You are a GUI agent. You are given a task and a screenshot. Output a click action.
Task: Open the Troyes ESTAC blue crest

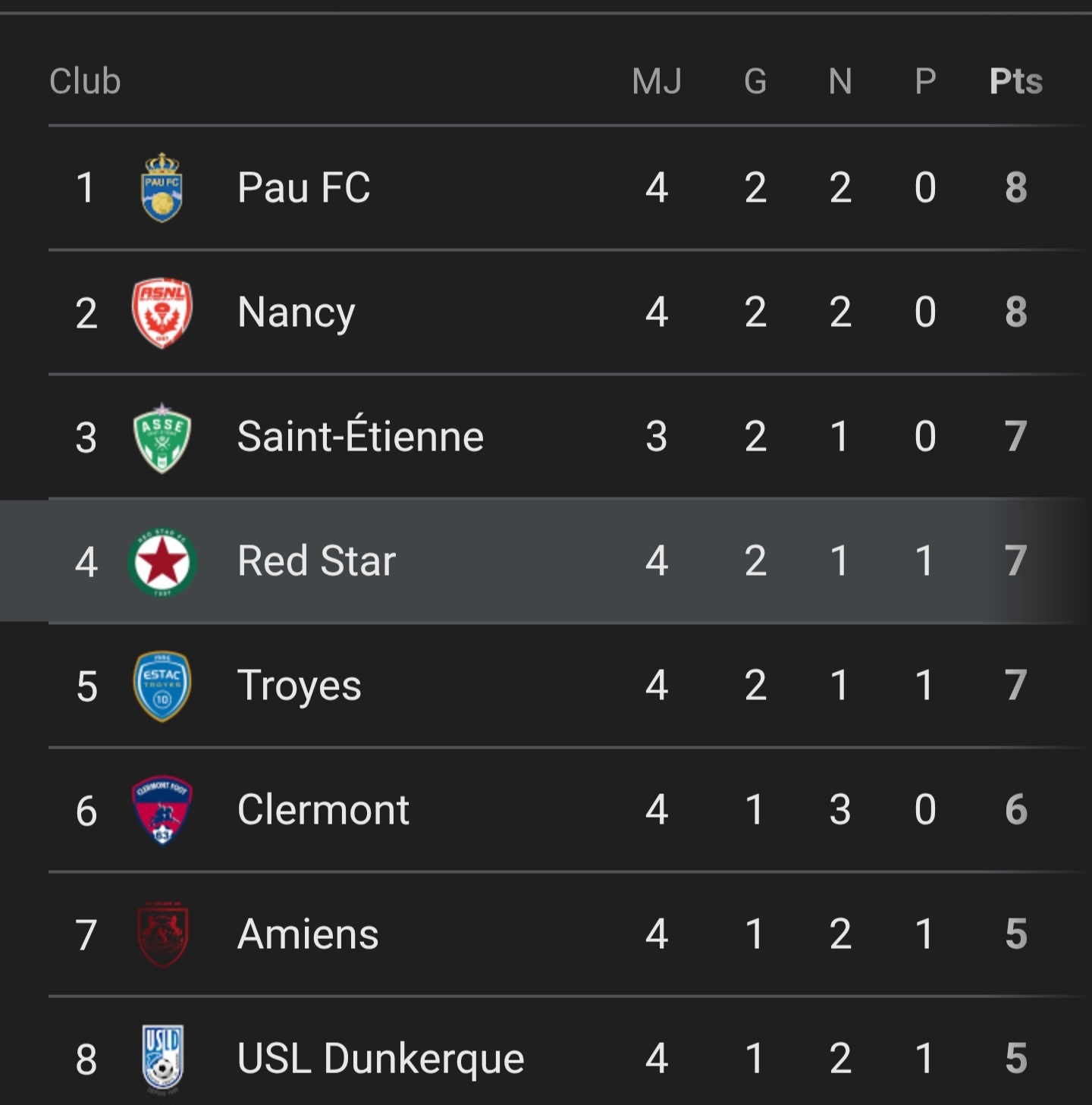pos(162,686)
